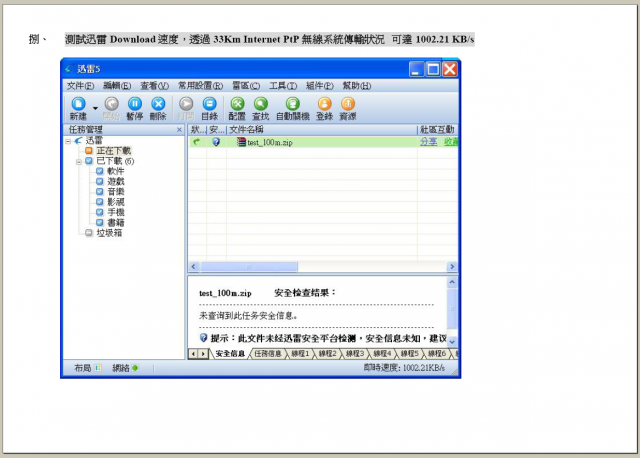Open the 編輯(E) menu

tap(117, 86)
